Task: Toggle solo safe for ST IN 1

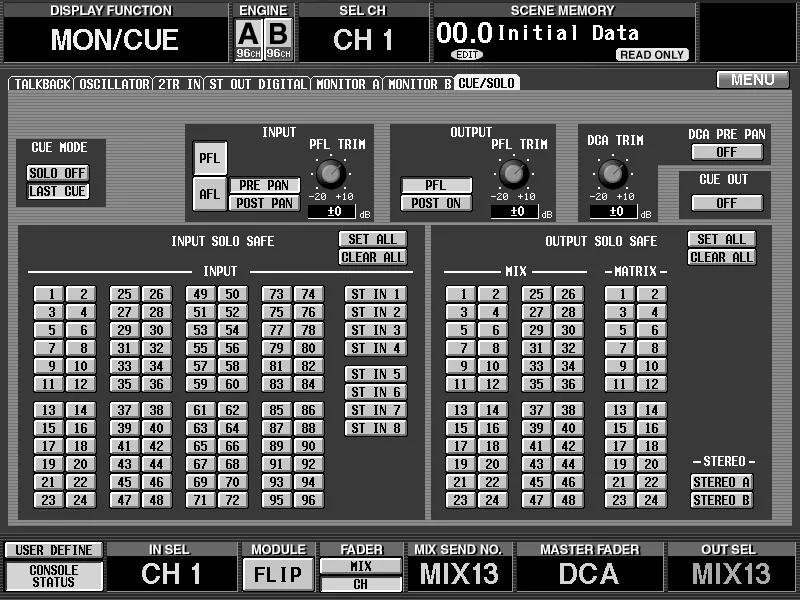Action: click(376, 294)
